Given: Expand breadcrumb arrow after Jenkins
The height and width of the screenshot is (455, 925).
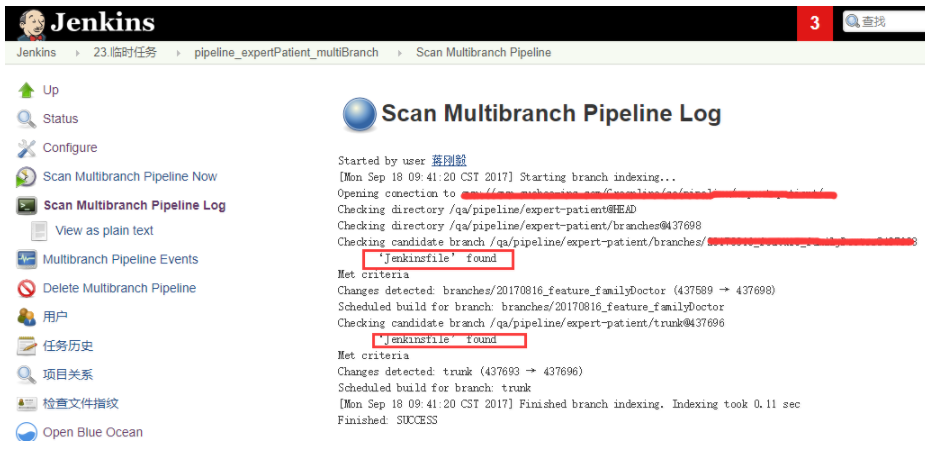Looking at the screenshot, I should click(x=77, y=53).
